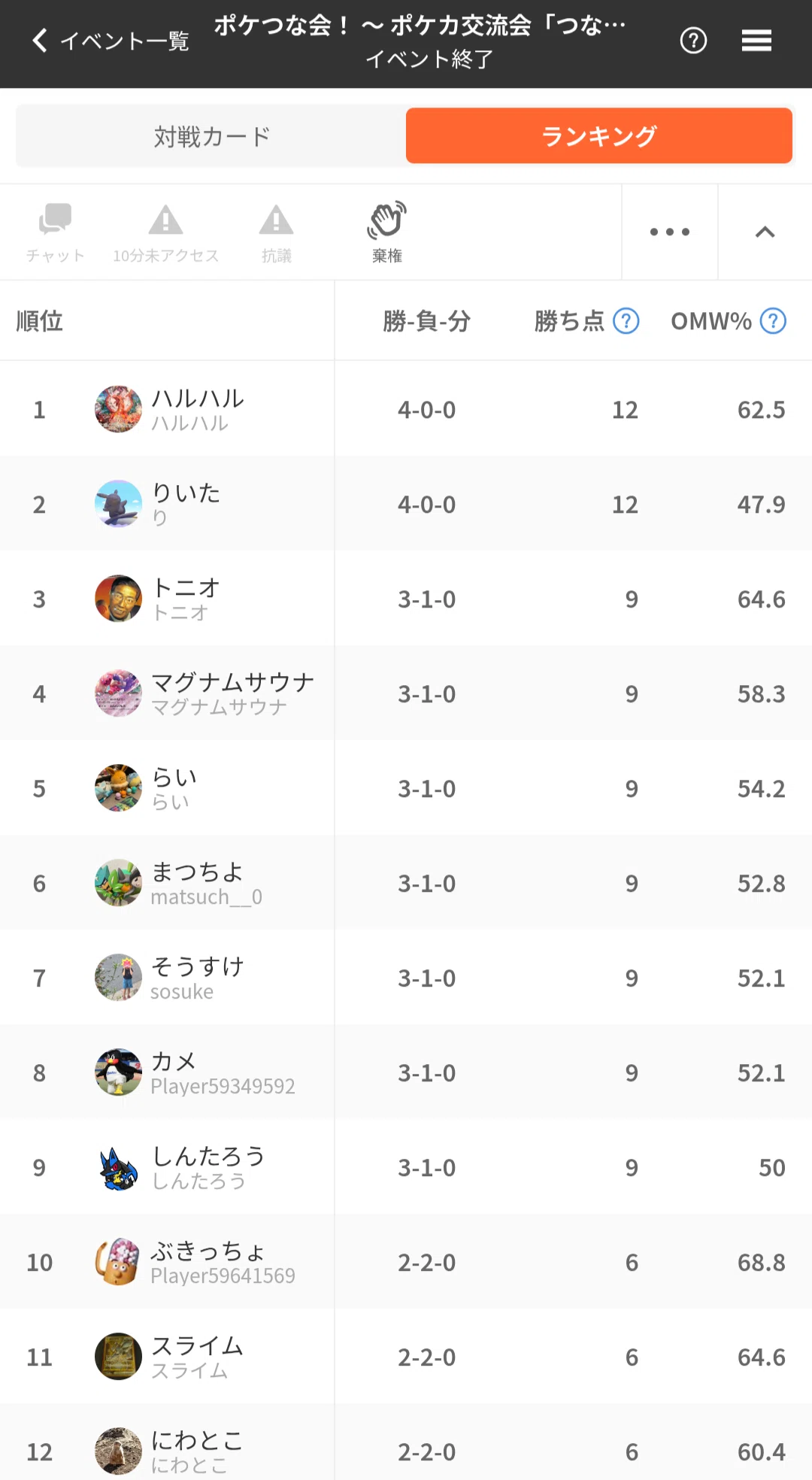The height and width of the screenshot is (1480, 812).
Task: Select the しんたろう ranking row
Action: (406, 1167)
